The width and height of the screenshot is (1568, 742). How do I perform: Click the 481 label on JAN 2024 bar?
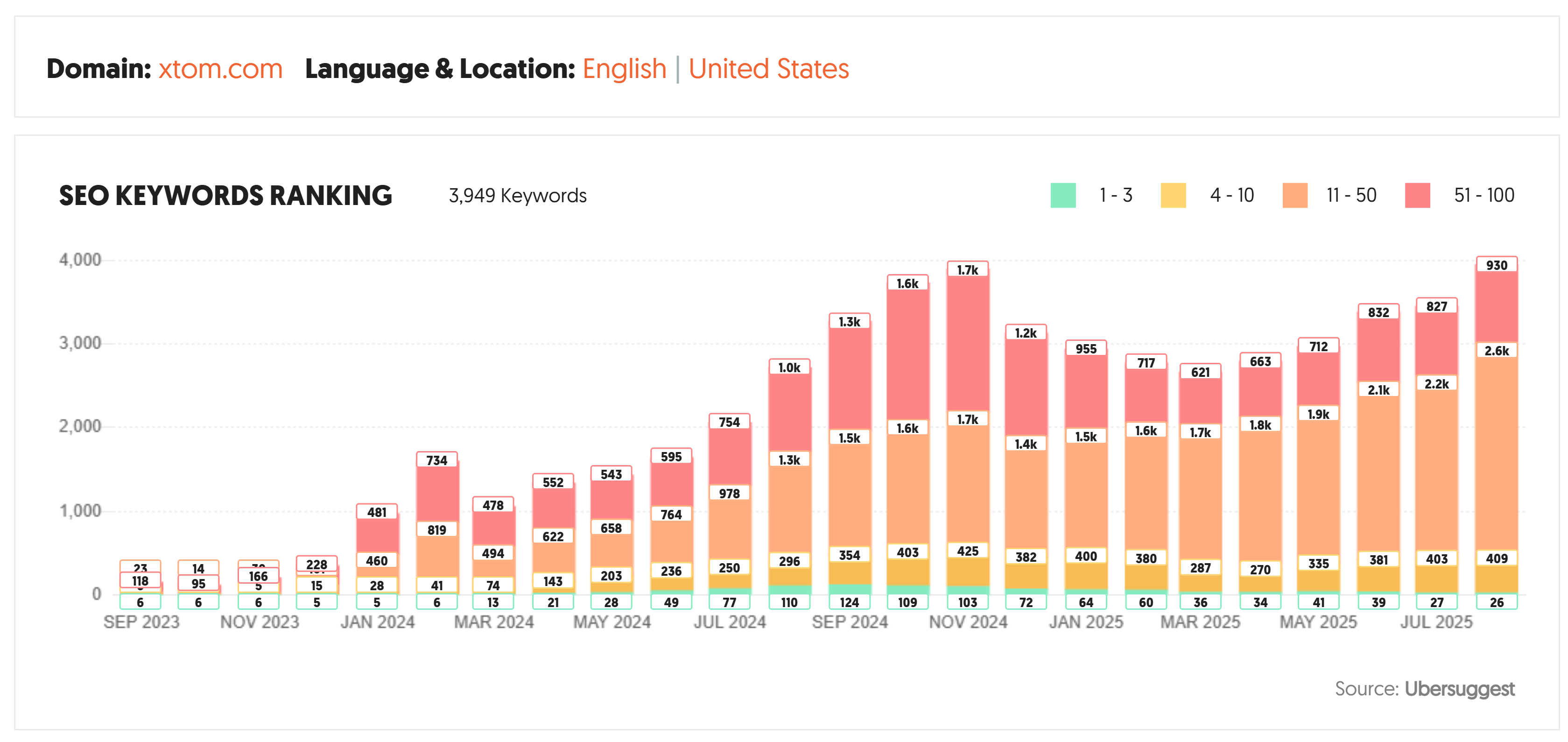tap(377, 512)
